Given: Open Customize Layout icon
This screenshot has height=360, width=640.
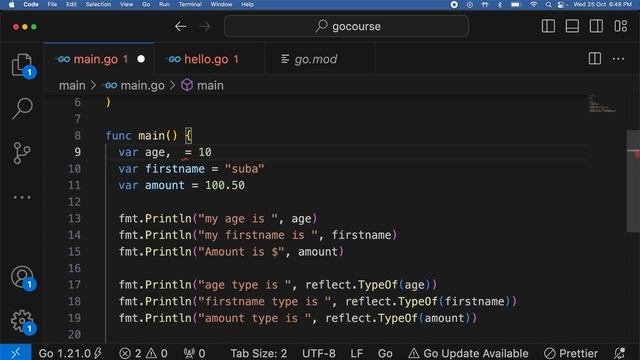Looking at the screenshot, I should coord(620,26).
